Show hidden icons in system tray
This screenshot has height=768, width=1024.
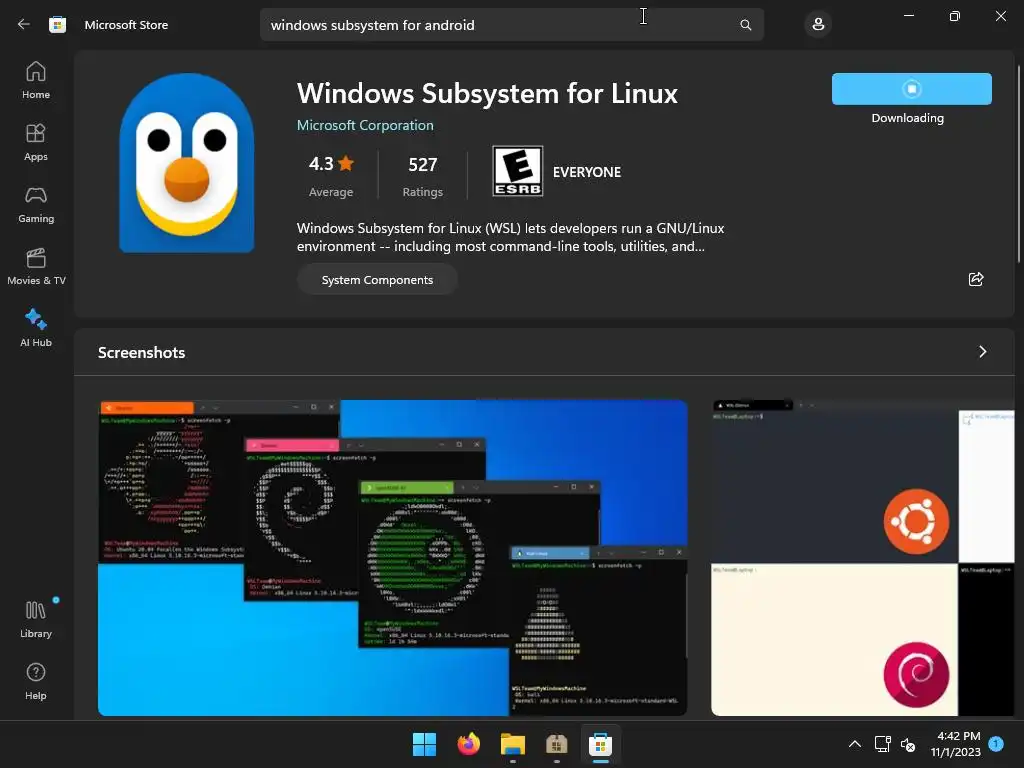click(x=854, y=744)
